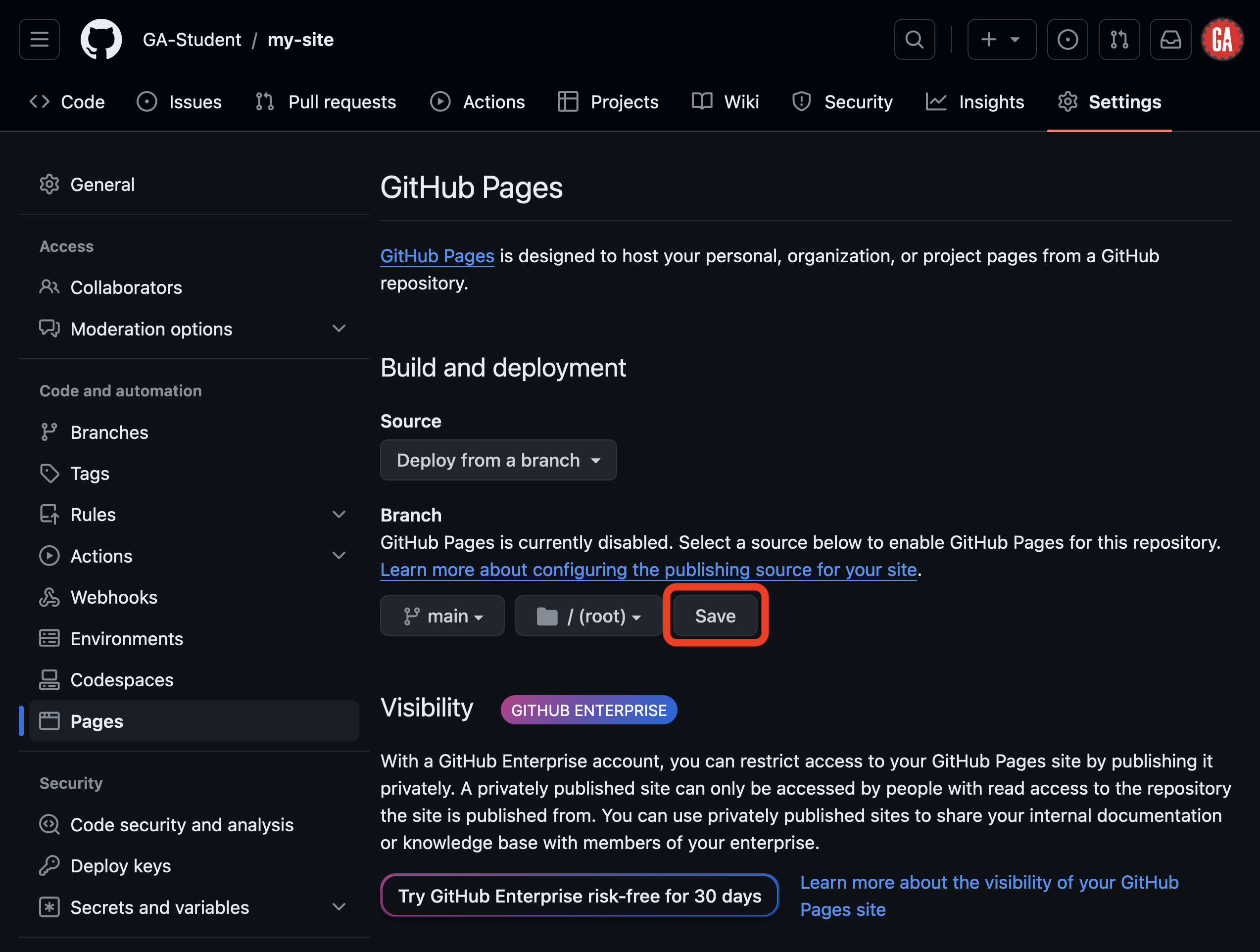Select Webhooks in the sidebar

click(x=113, y=597)
